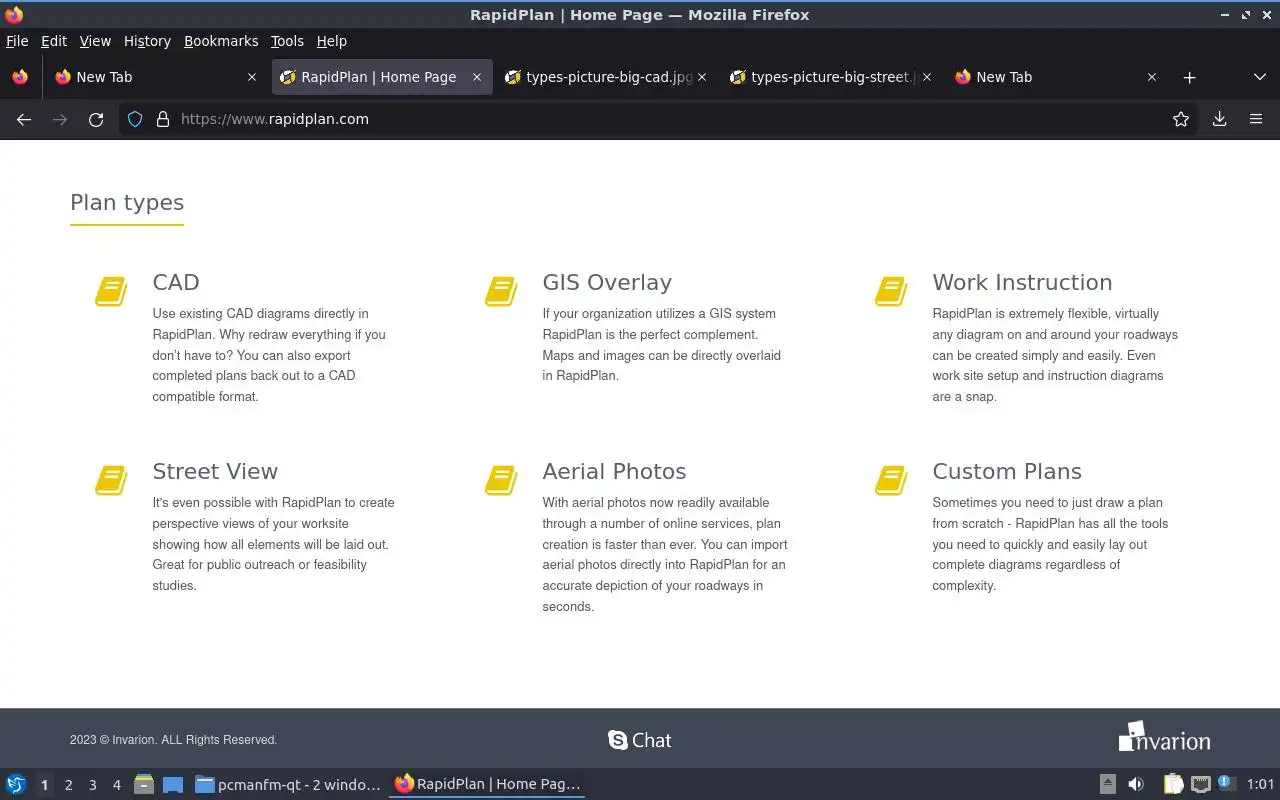The height and width of the screenshot is (800, 1280).
Task: Open the file manager launcher in taskbar
Action: coord(144,785)
